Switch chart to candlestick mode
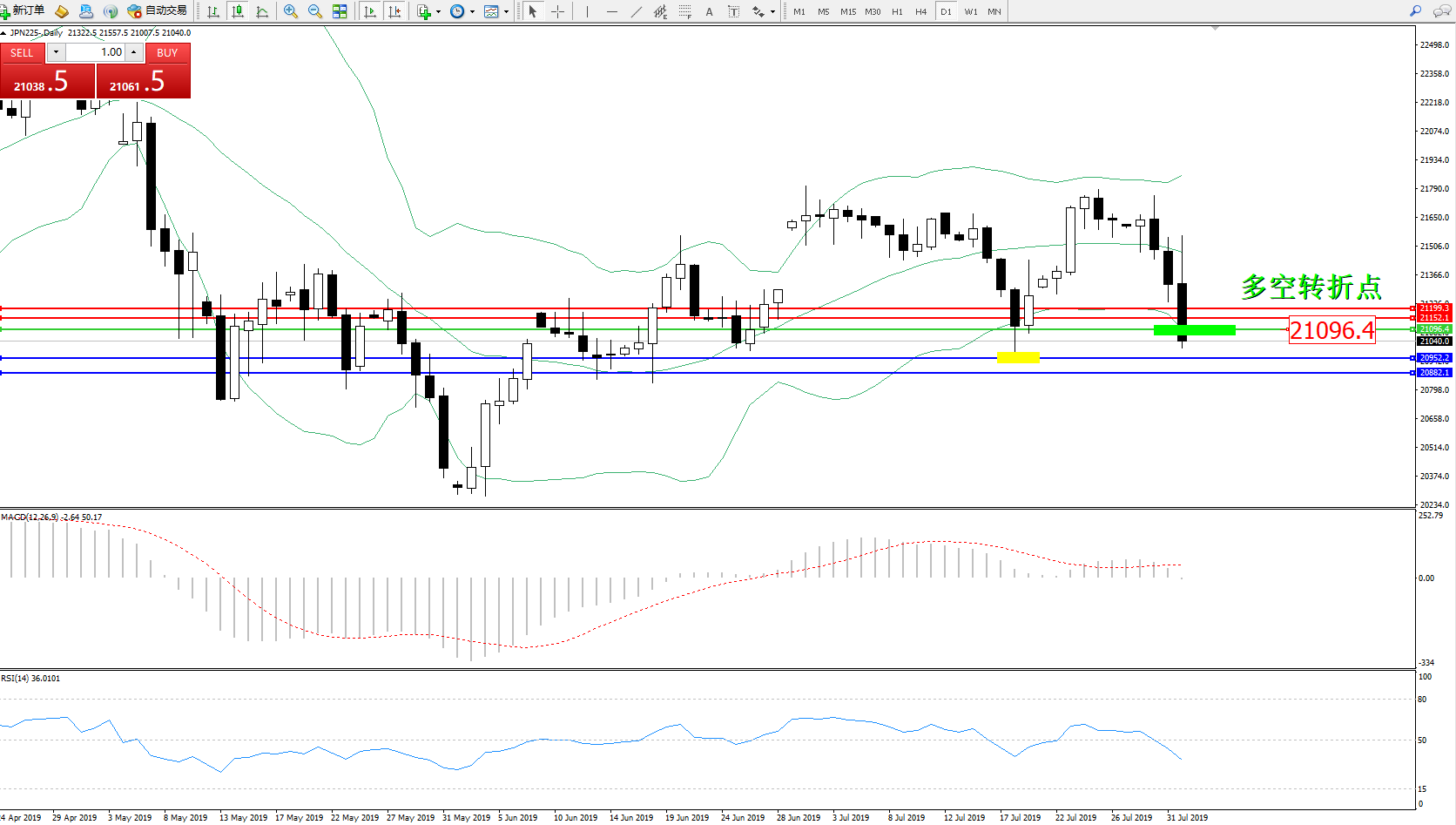The image size is (1456, 825). pos(237,11)
